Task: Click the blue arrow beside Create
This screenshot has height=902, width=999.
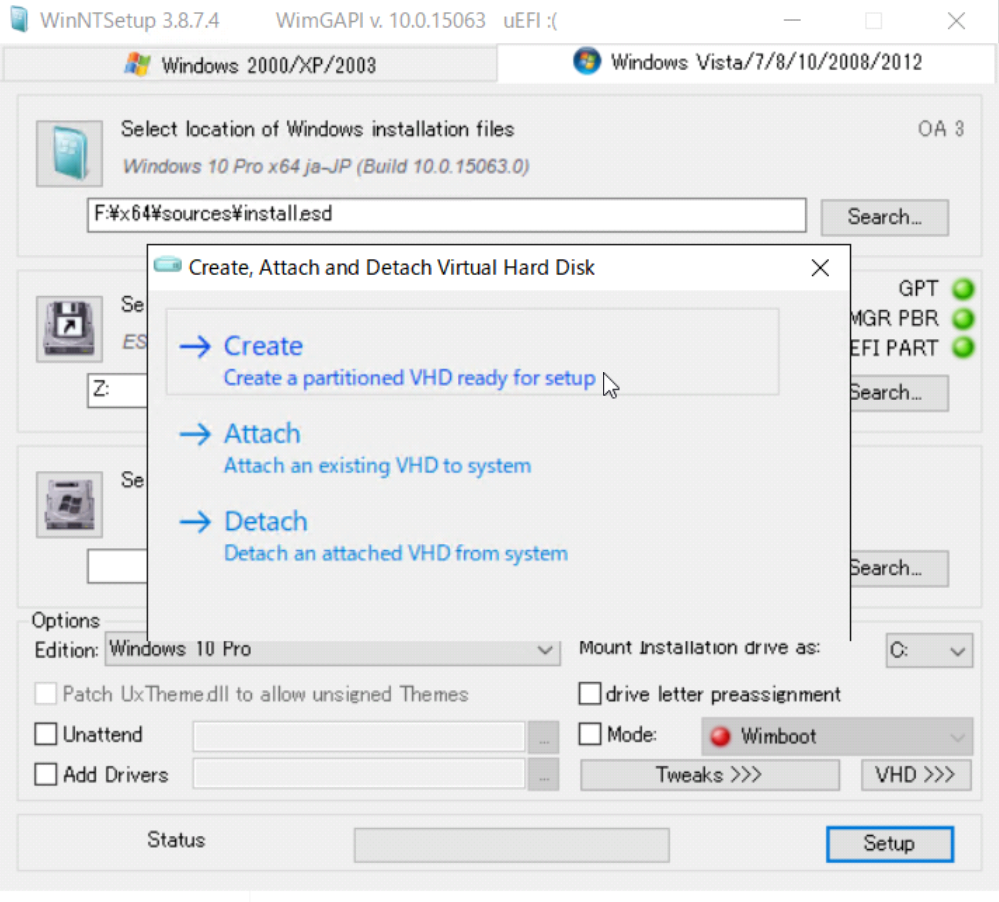Action: [195, 347]
